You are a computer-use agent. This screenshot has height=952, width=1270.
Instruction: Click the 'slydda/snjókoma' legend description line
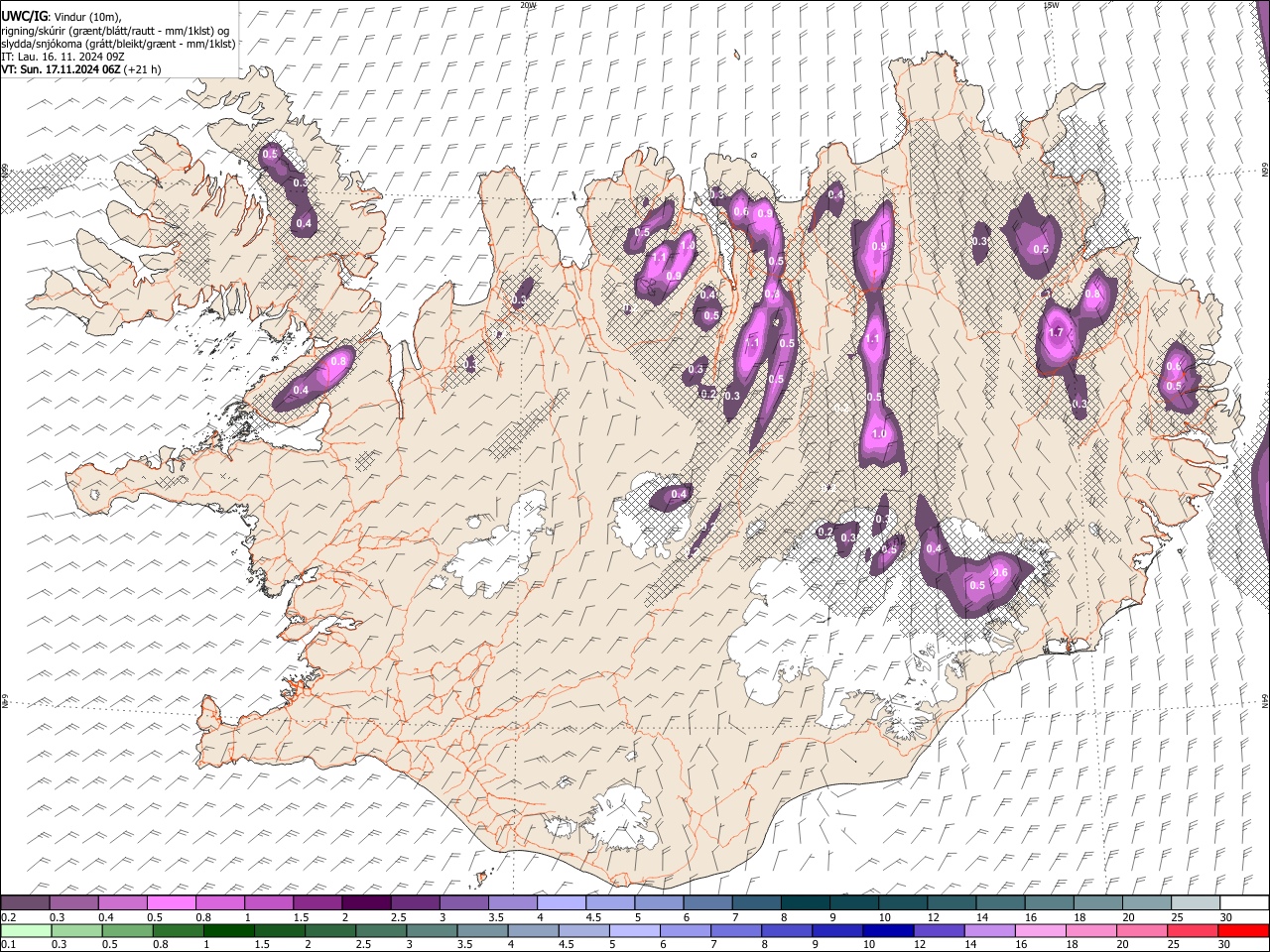(x=118, y=44)
